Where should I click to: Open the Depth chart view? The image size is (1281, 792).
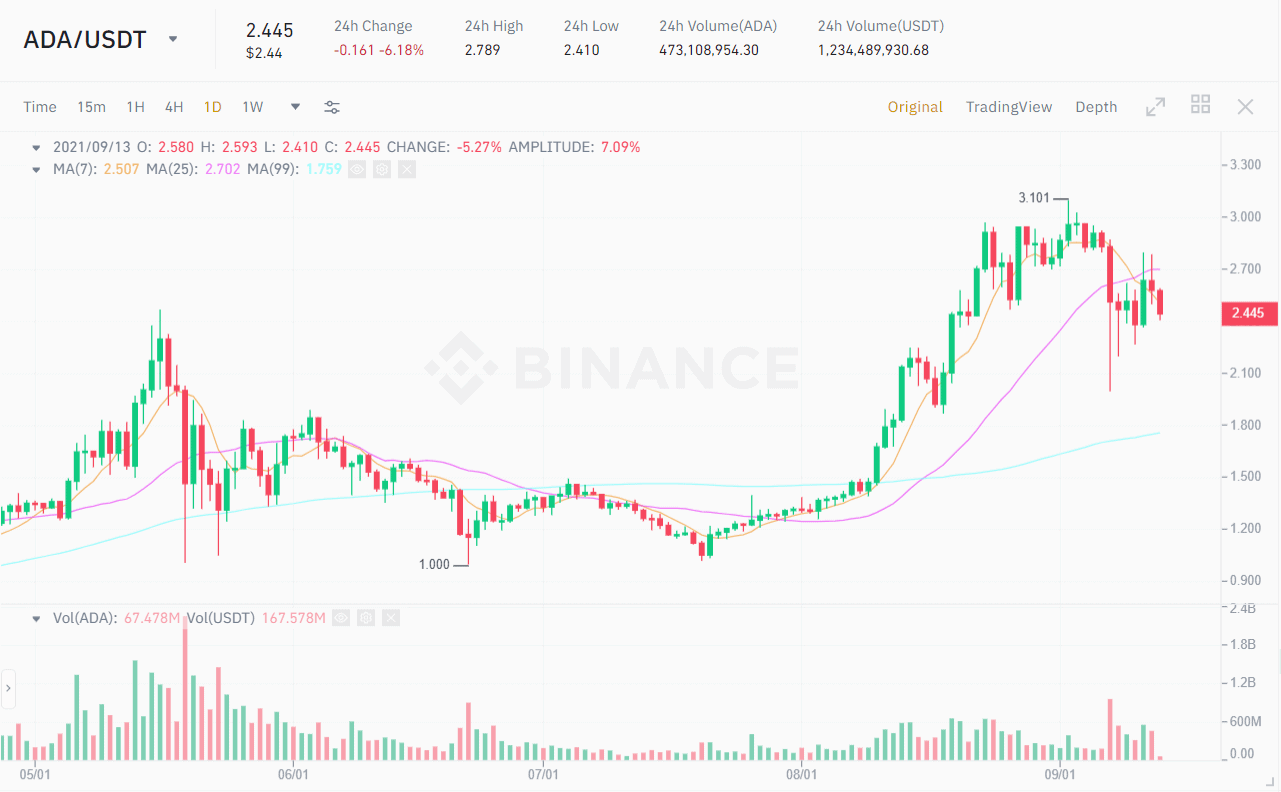point(1096,107)
